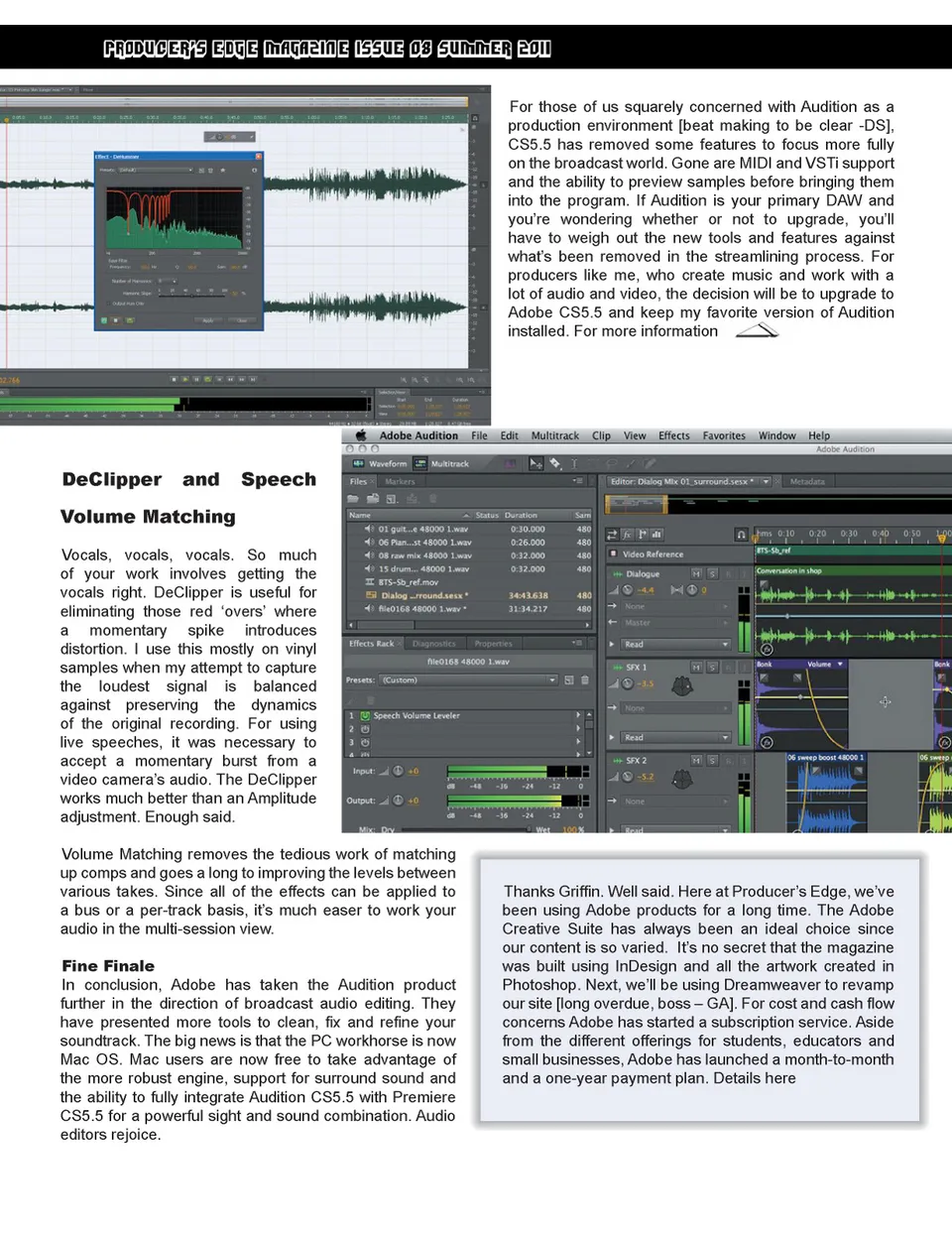
Task: Click Close in the DeHummer dialog
Action: coord(242,320)
